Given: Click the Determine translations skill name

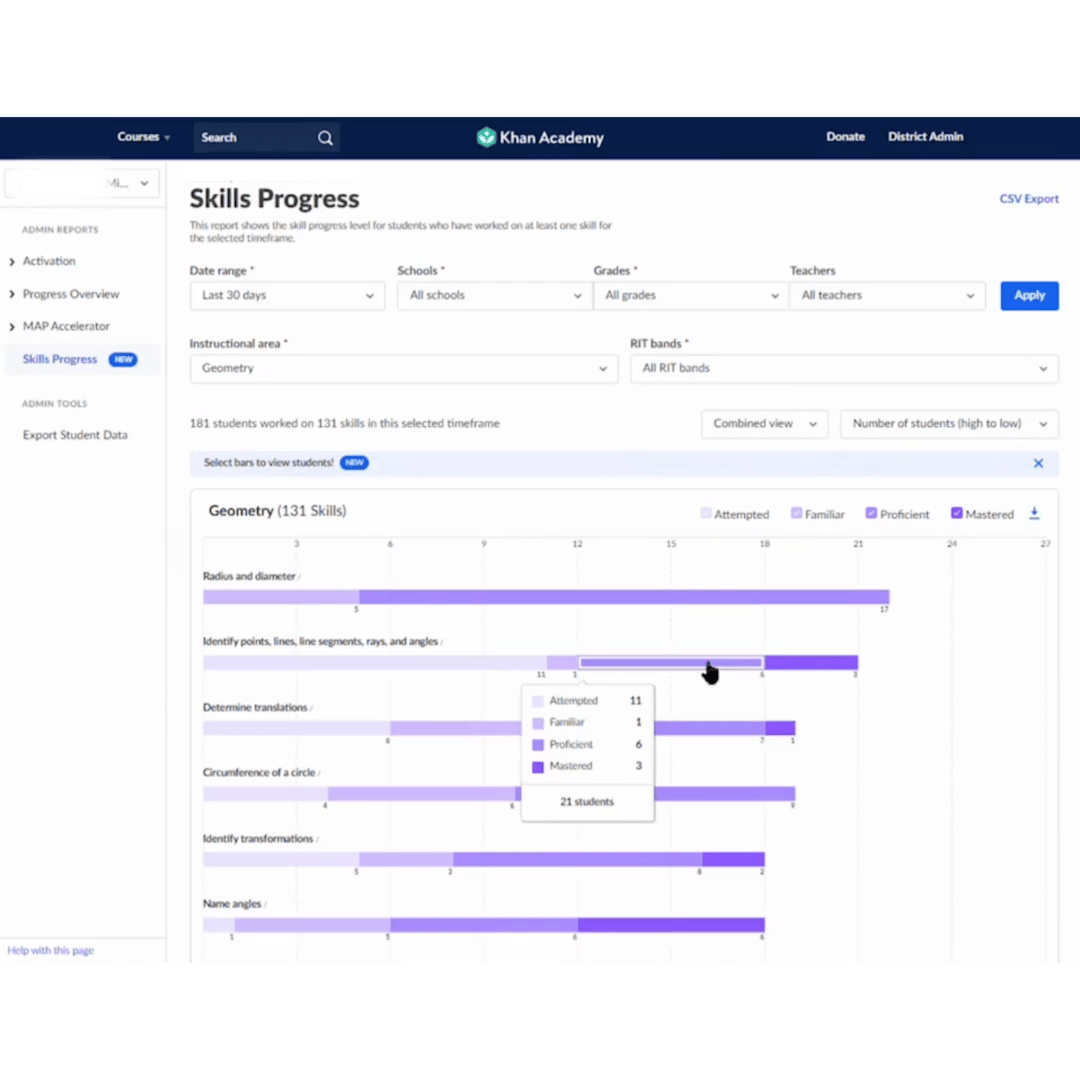Looking at the screenshot, I should (x=255, y=707).
